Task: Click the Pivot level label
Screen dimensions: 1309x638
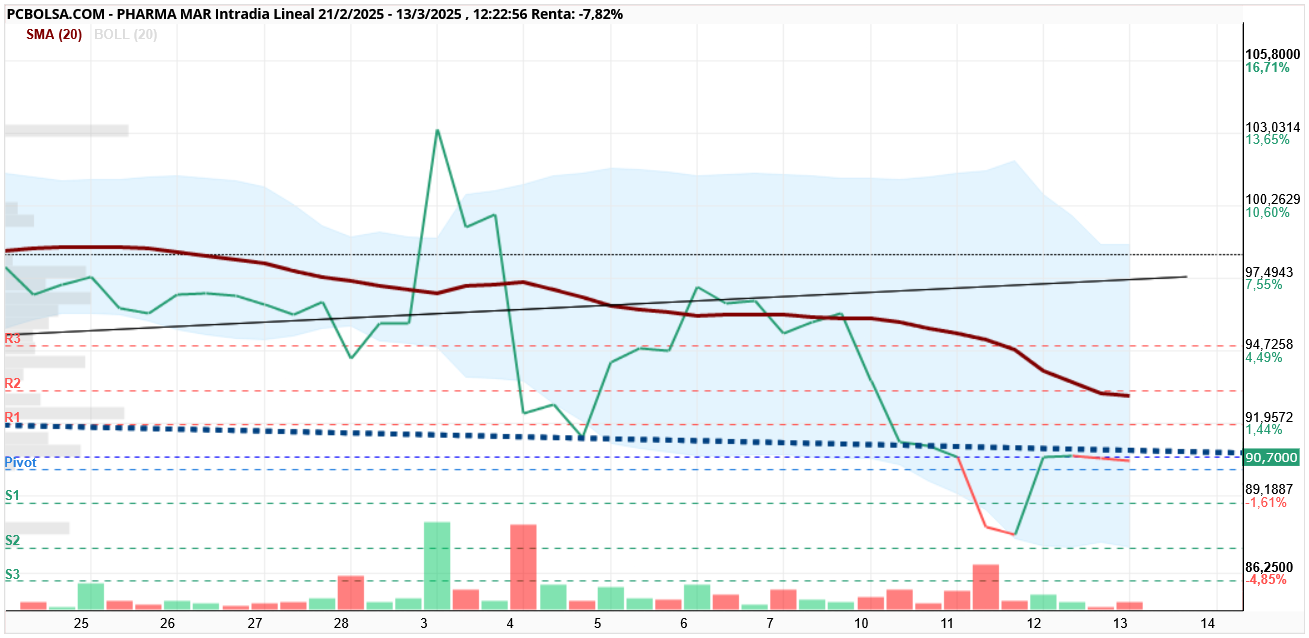Action: pos(21,463)
